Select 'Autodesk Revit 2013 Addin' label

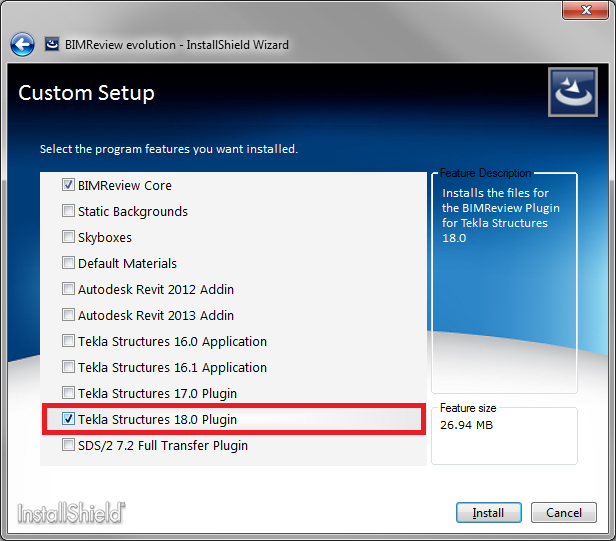[156, 315]
